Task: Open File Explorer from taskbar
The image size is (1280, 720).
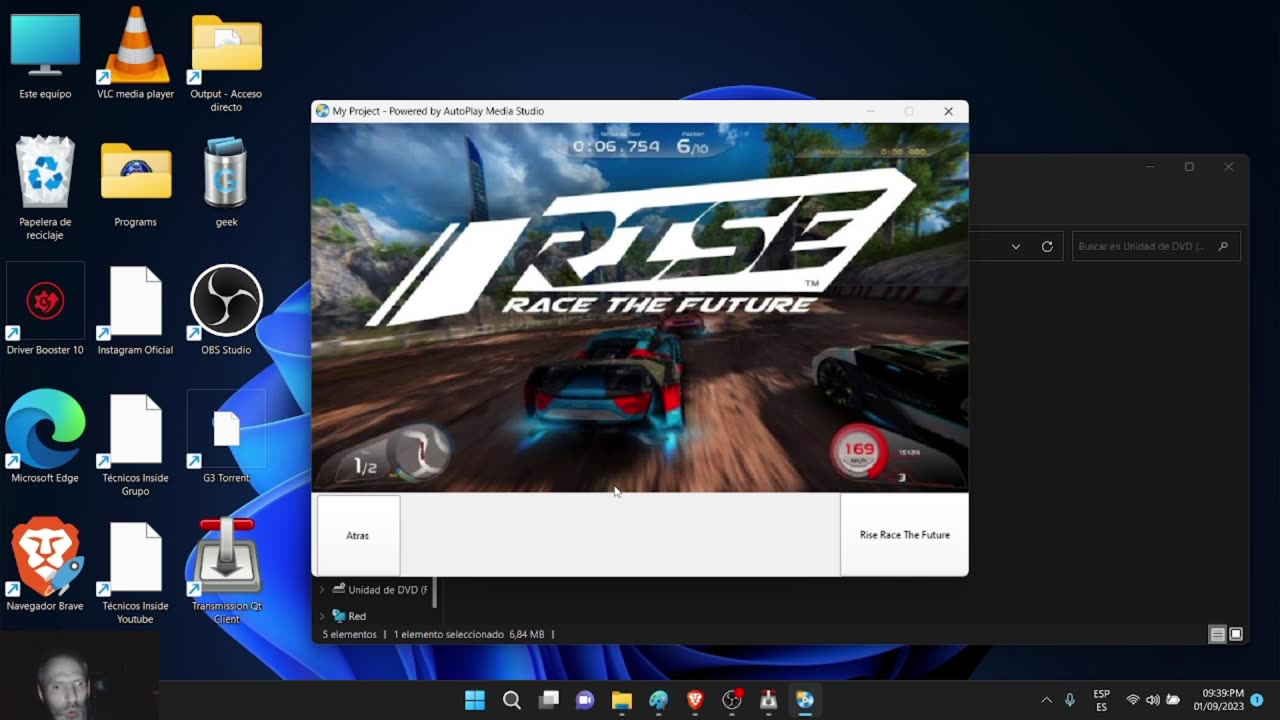Action: coord(622,700)
